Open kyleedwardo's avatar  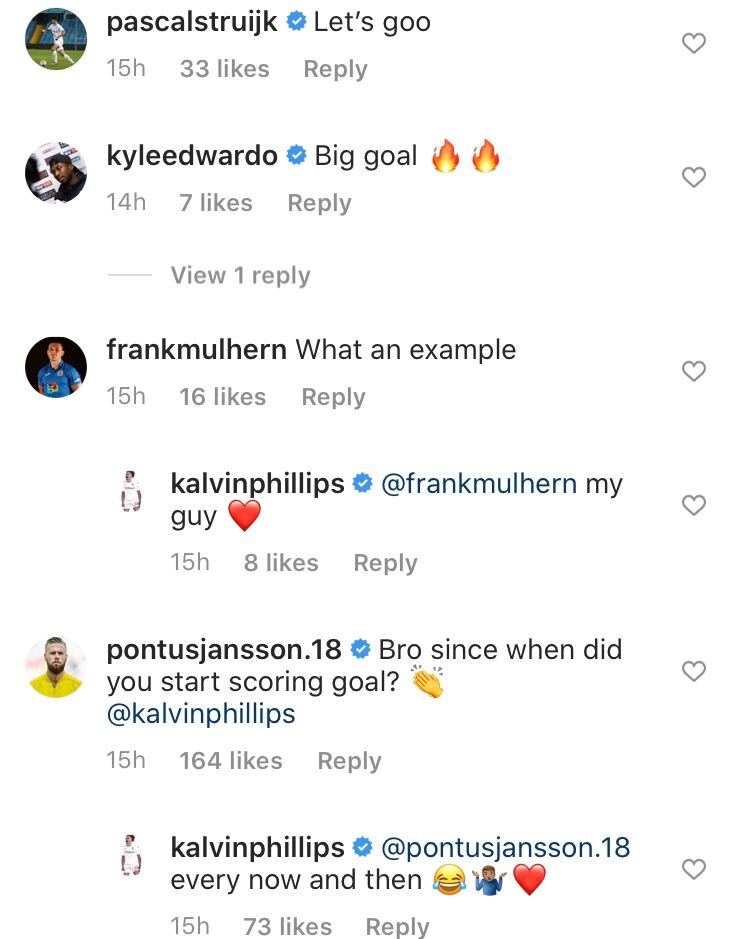click(55, 173)
